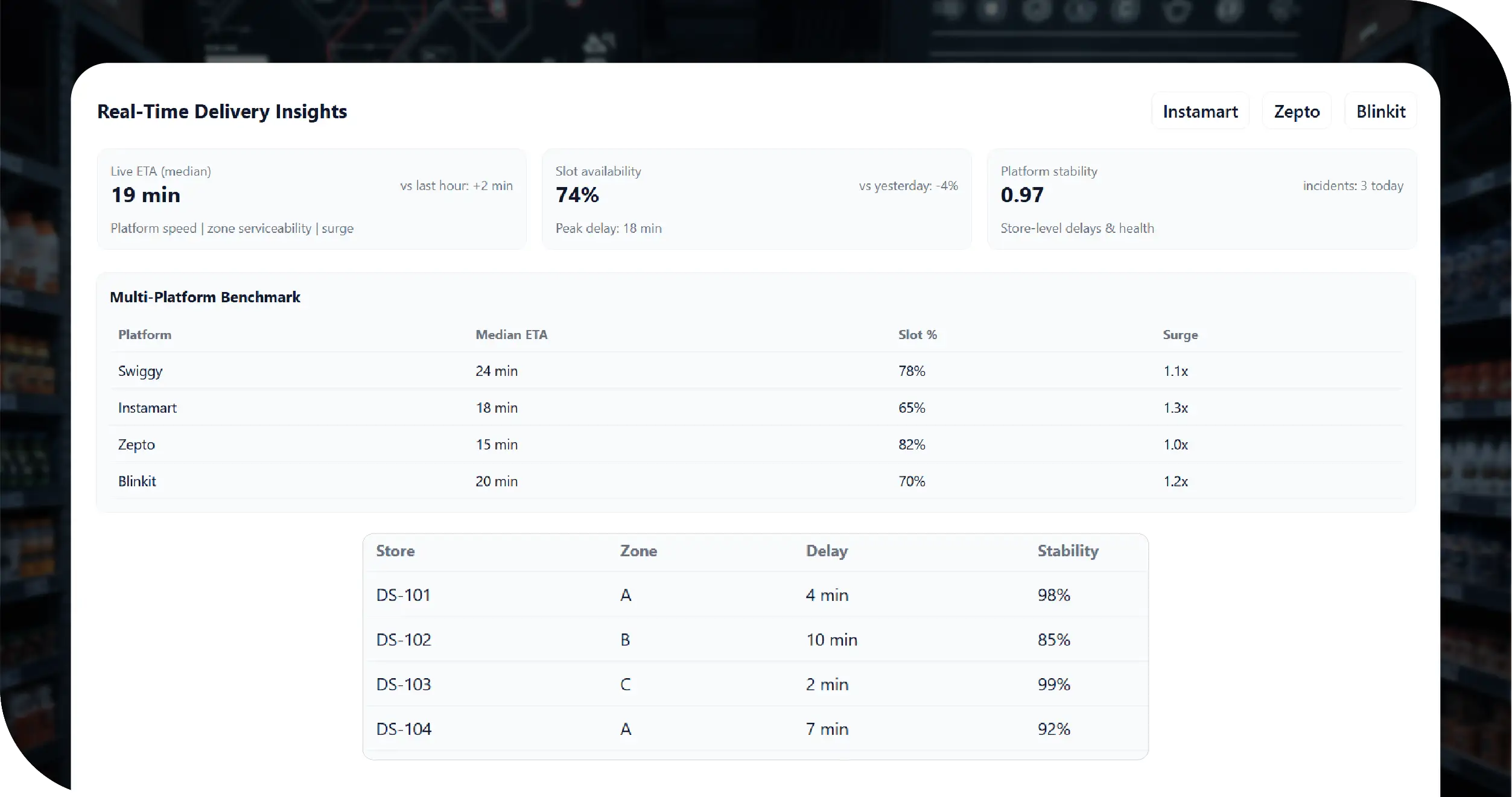Switch to the Zepto platform view
This screenshot has height=797, width=1512.
coord(1296,111)
